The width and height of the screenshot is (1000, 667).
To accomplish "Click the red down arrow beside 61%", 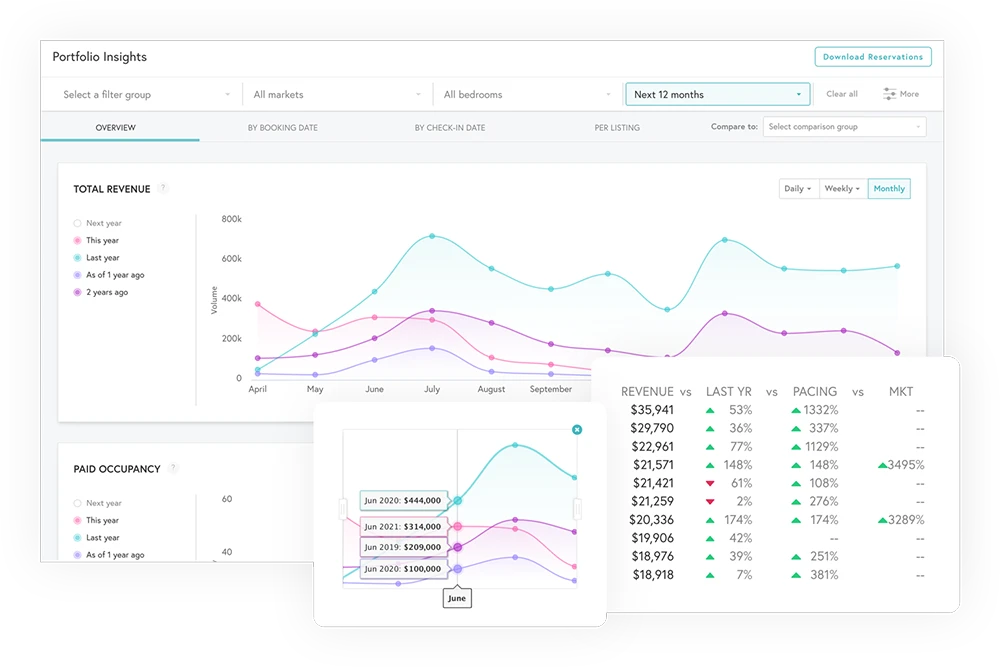I will coord(710,483).
